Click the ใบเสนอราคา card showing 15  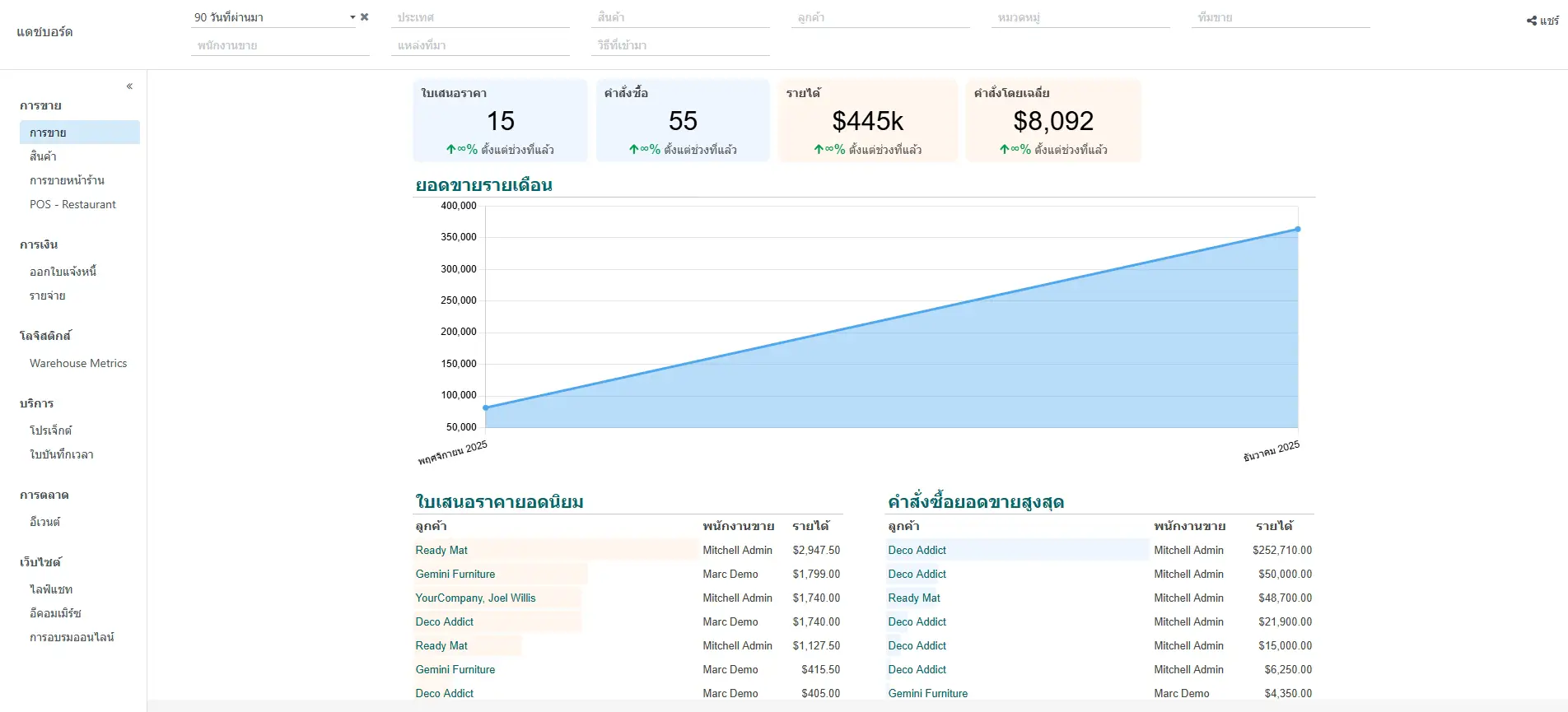tap(500, 121)
